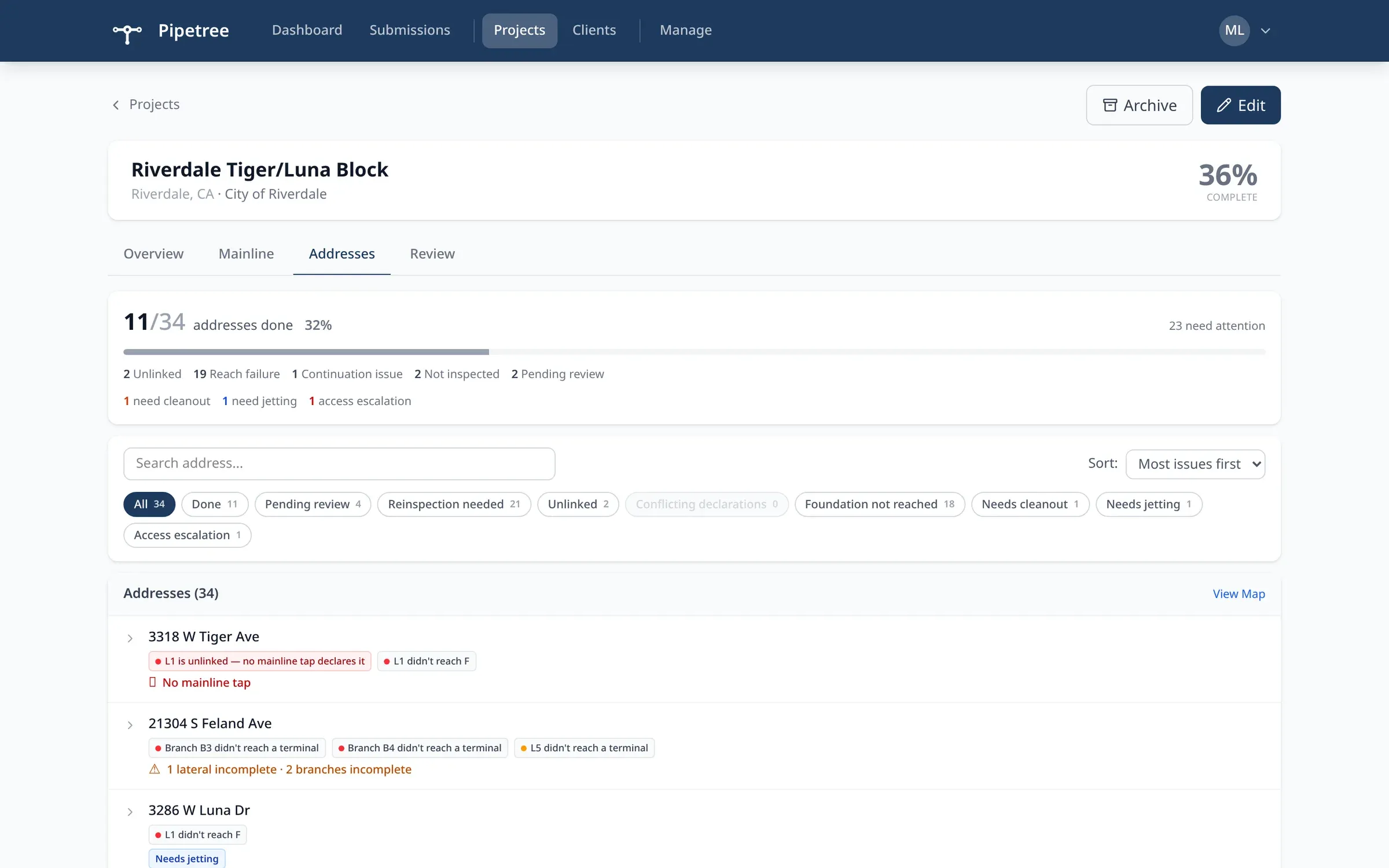Expand the 3286 W Luna Dr row

(130, 812)
